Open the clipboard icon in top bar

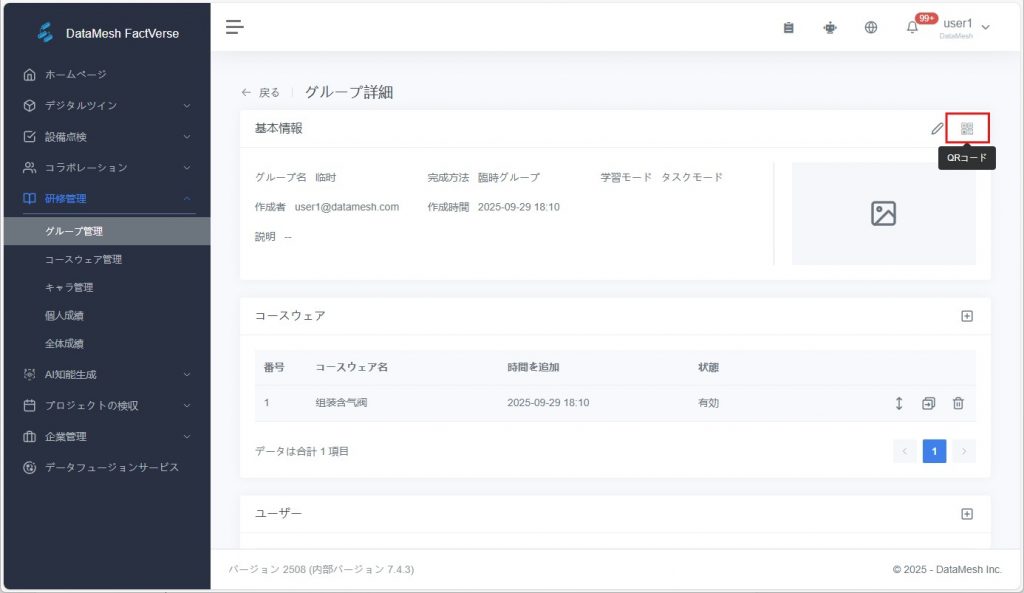(788, 27)
